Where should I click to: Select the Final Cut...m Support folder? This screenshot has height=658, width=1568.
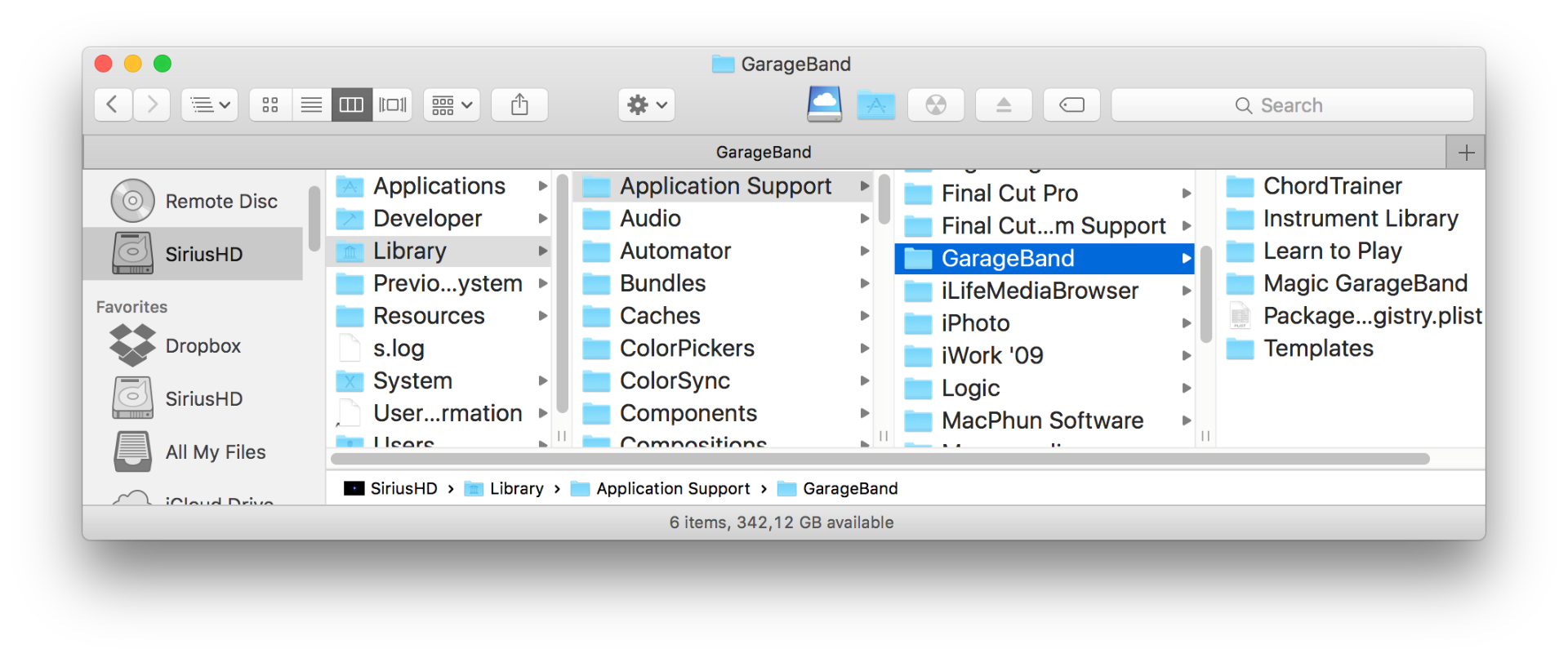tap(1045, 226)
